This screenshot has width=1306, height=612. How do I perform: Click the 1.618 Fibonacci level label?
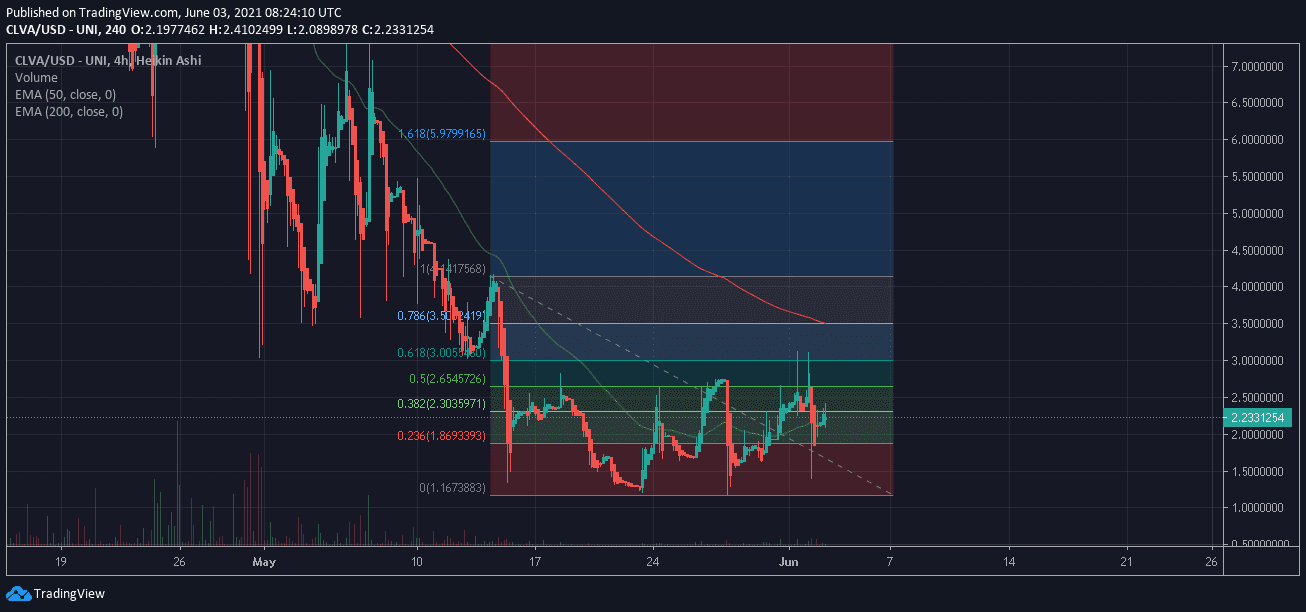[441, 134]
